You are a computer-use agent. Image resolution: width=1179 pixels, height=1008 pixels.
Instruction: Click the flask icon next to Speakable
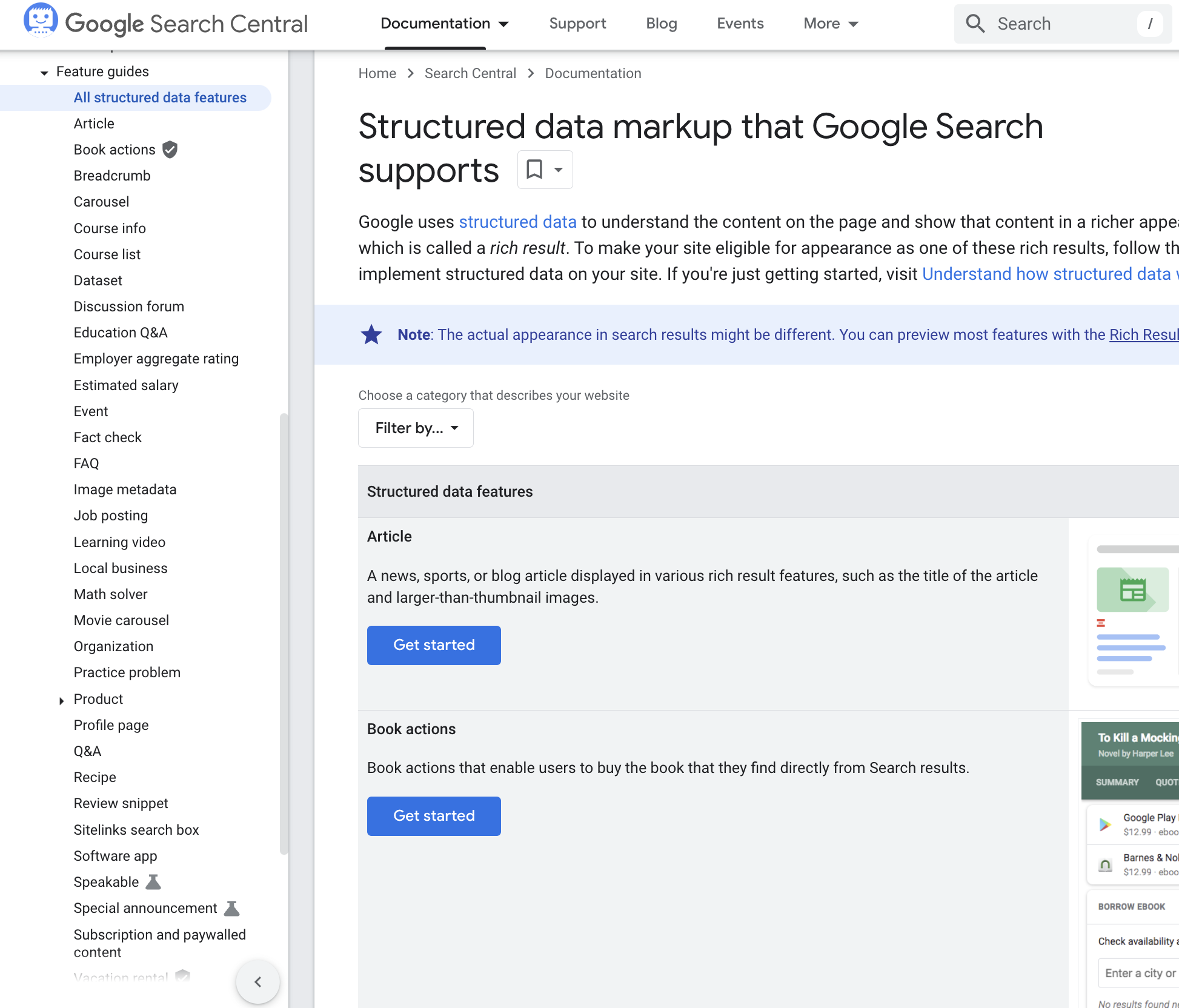[x=154, y=882]
